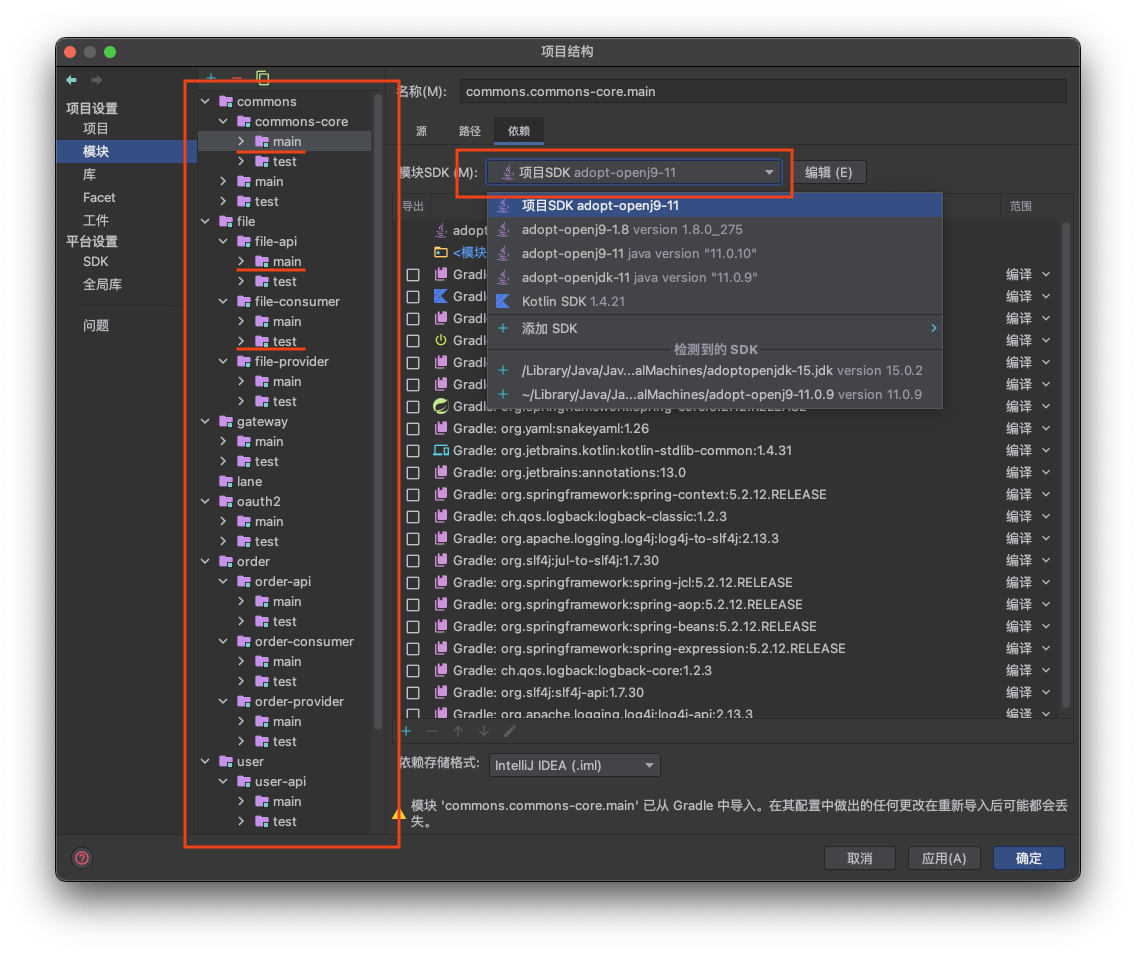The image size is (1136, 955).
Task: Collapse the user-api module node
Action: pos(224,781)
